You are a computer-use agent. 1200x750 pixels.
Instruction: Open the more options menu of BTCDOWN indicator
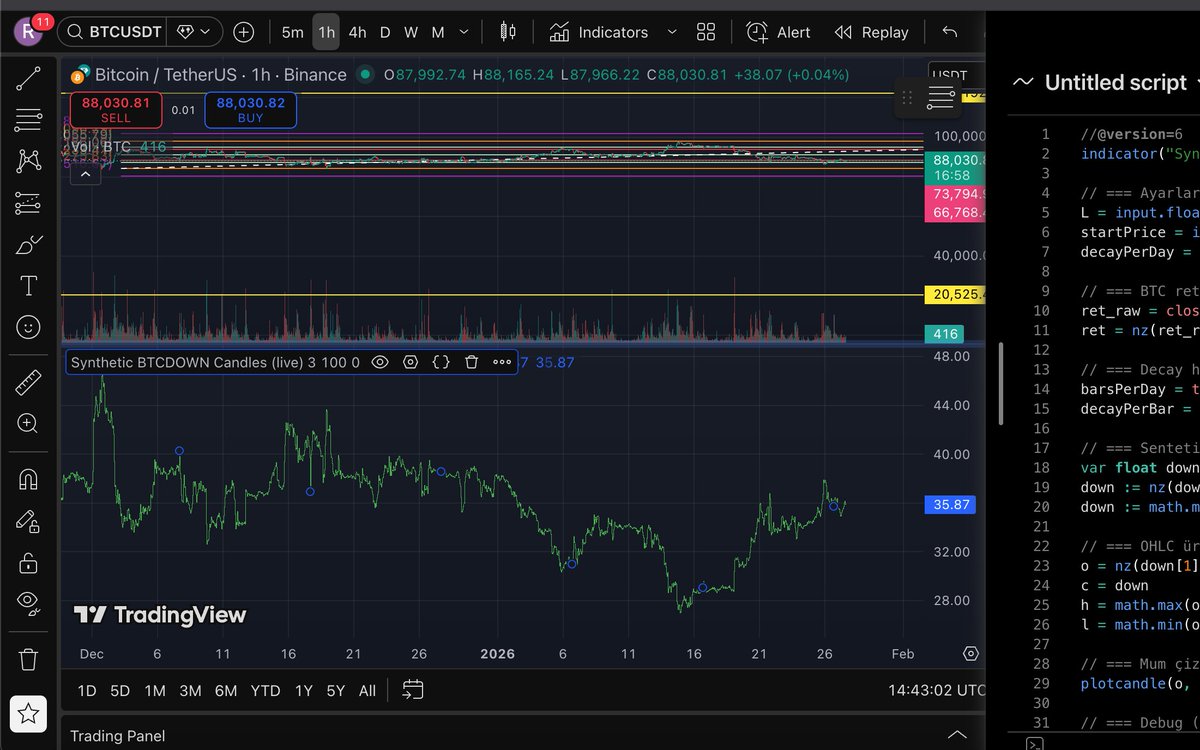(x=502, y=362)
